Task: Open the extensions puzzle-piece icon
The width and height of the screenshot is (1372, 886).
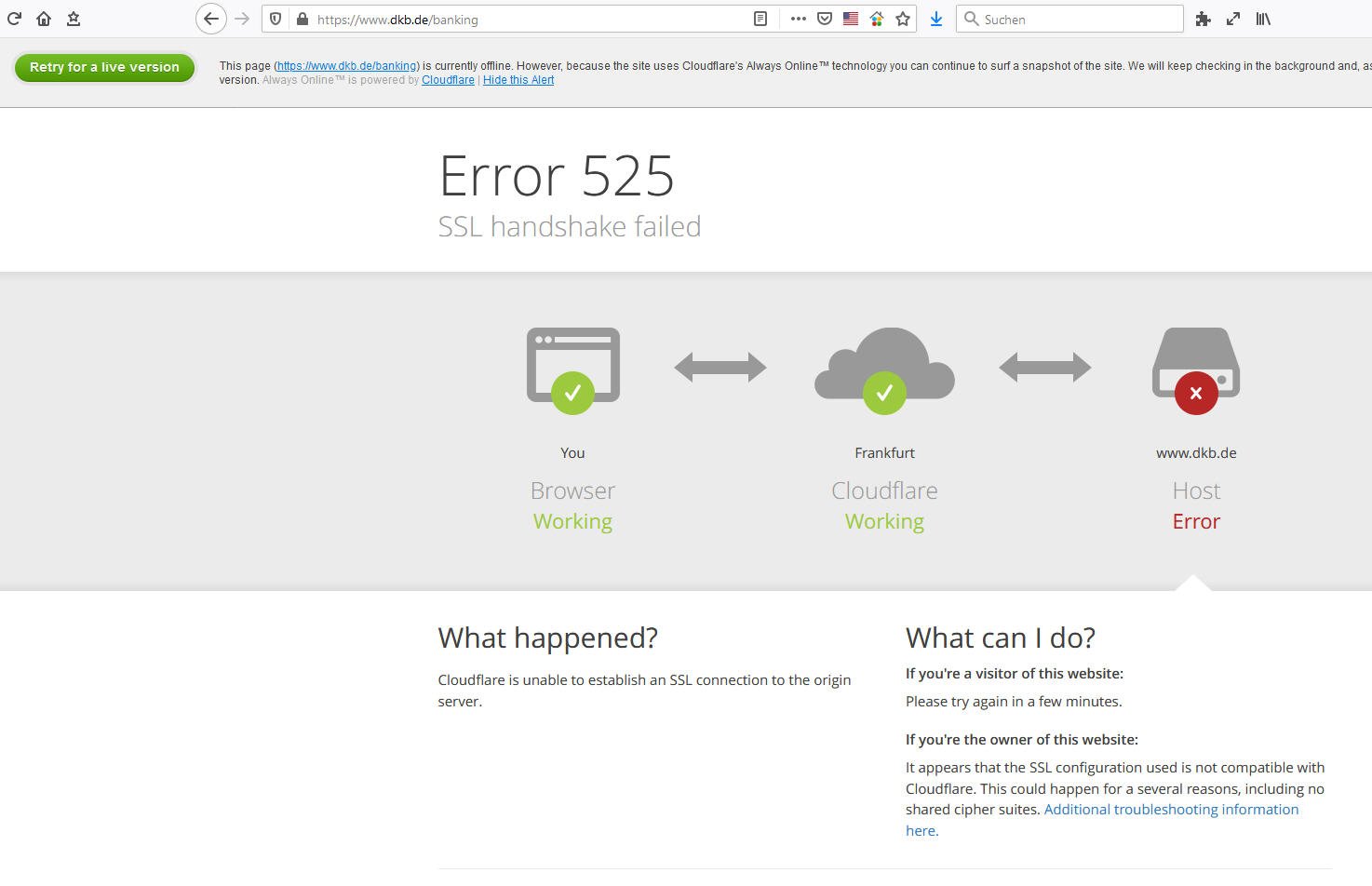Action: point(1203,19)
